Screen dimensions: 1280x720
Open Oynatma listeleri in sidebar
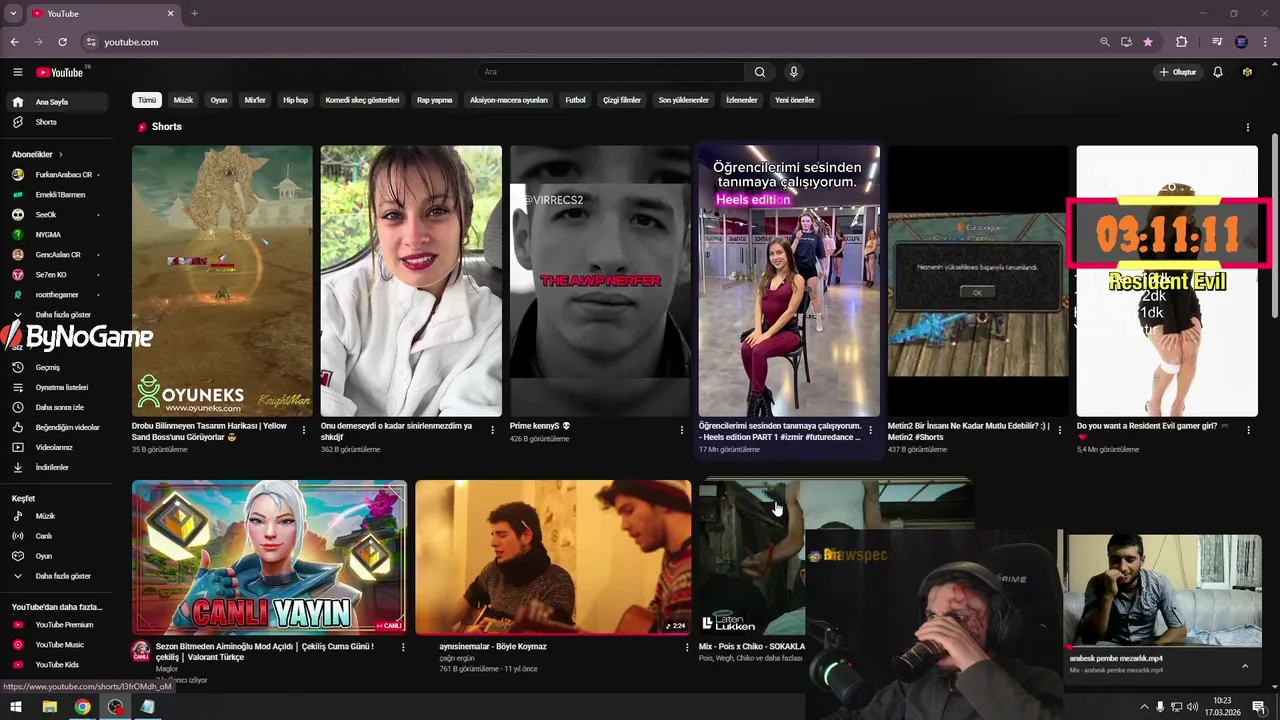click(60, 387)
